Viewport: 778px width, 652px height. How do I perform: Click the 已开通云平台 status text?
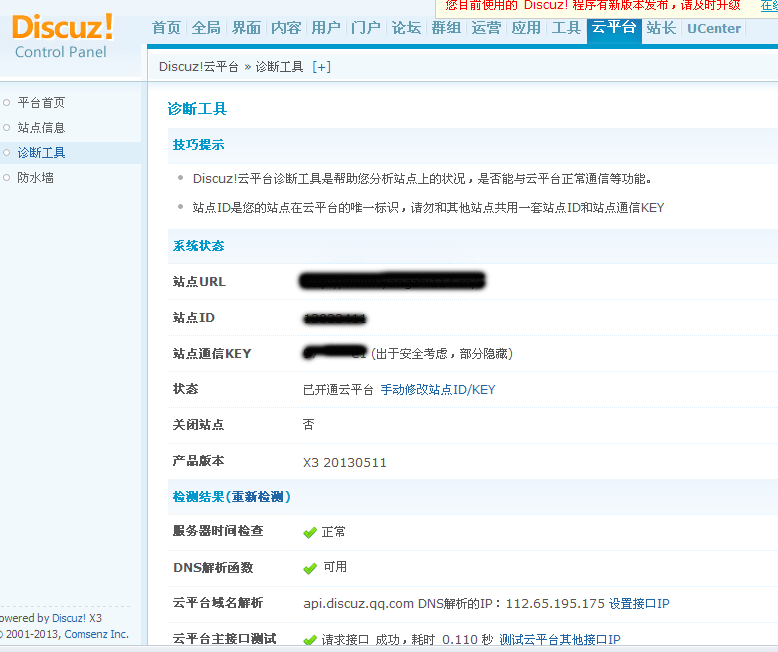tap(338, 390)
